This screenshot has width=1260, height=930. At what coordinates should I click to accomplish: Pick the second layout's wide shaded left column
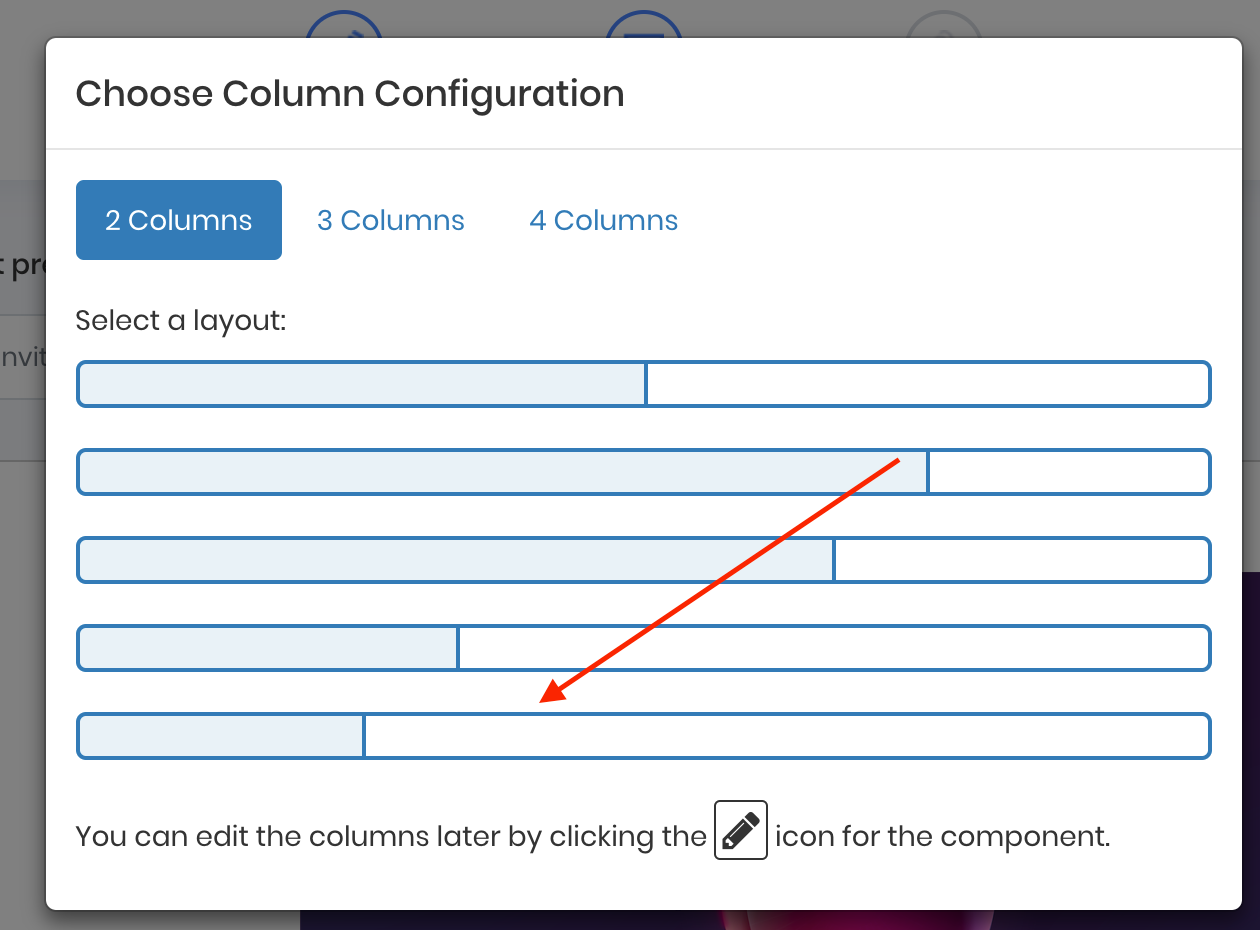(503, 472)
